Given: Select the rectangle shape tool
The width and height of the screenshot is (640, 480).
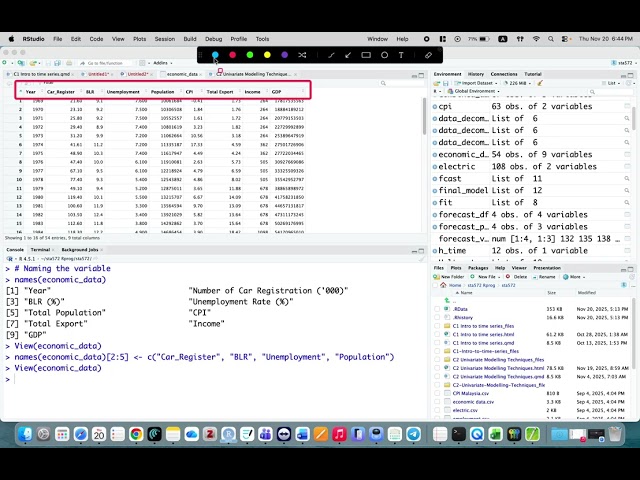Looking at the screenshot, I should click(366, 55).
